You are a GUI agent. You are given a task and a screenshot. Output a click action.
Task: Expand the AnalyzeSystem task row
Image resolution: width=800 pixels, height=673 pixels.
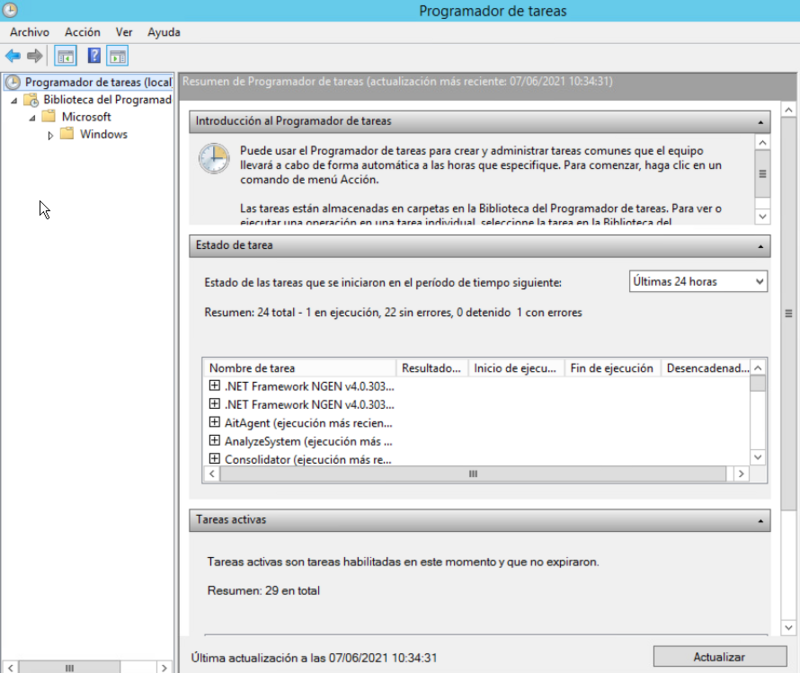point(214,440)
